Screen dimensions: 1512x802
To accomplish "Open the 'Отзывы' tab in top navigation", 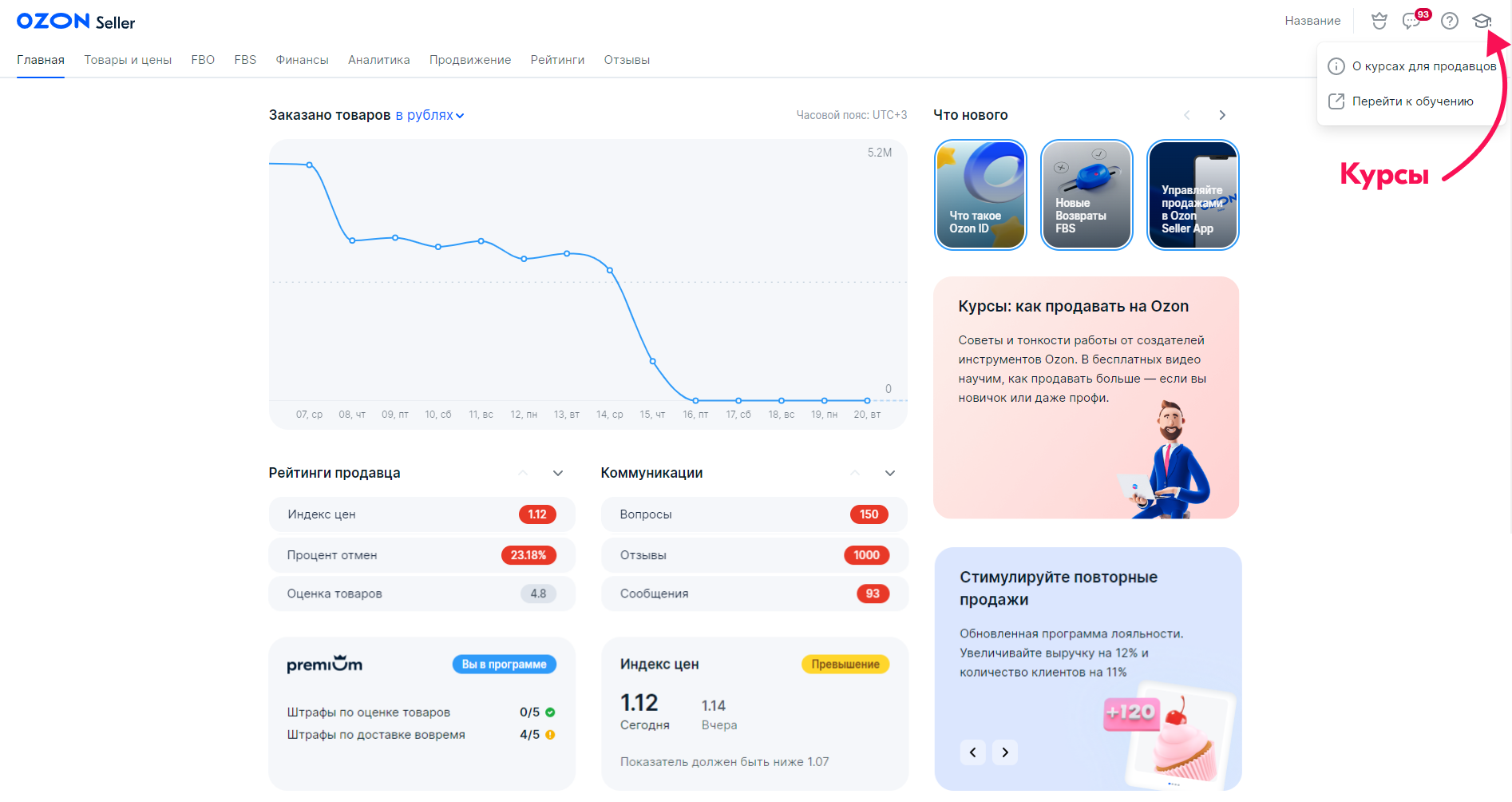I will pyautogui.click(x=627, y=60).
